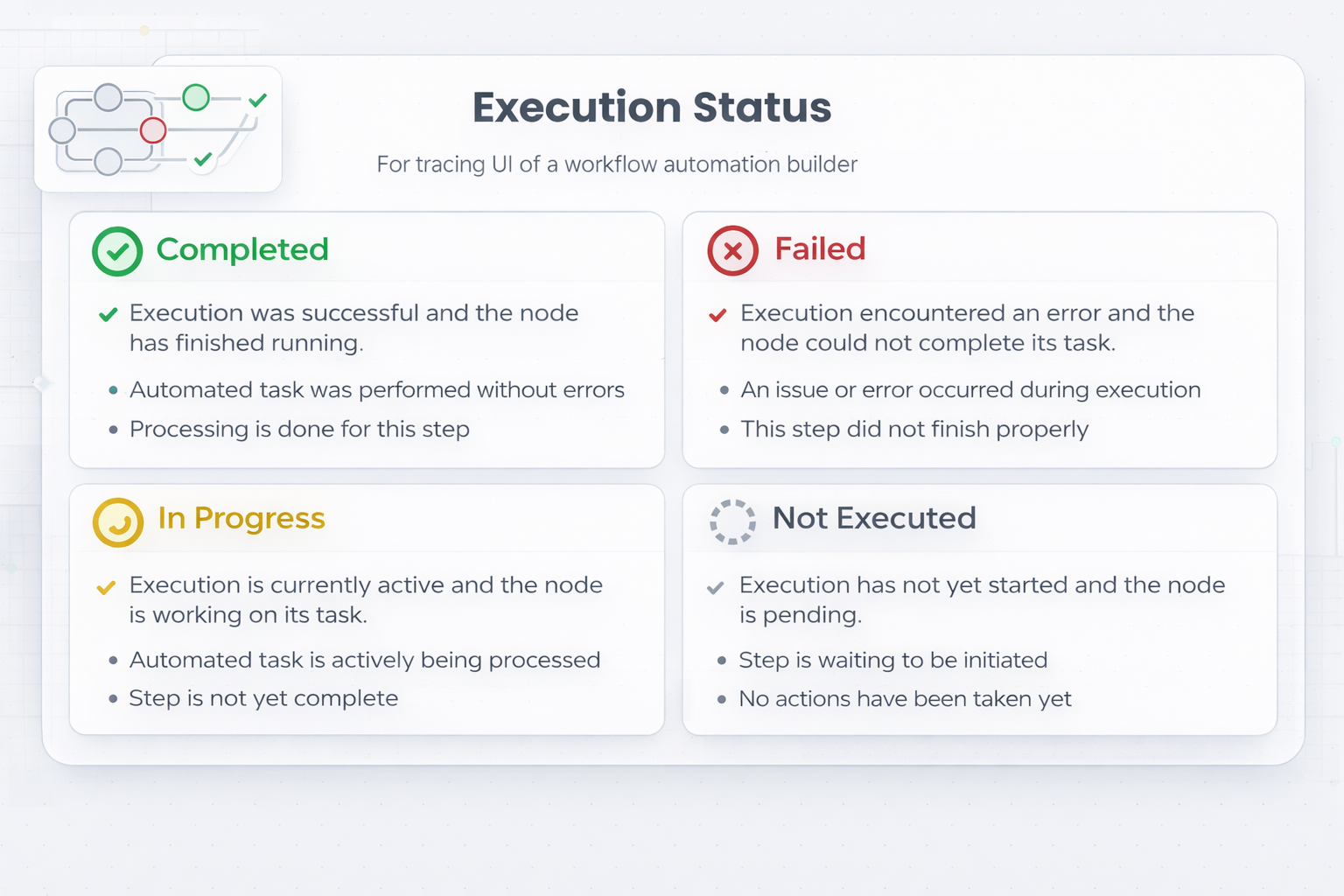Image resolution: width=1344 pixels, height=896 pixels.
Task: Click the green node in workflow diagram
Action: point(196,97)
